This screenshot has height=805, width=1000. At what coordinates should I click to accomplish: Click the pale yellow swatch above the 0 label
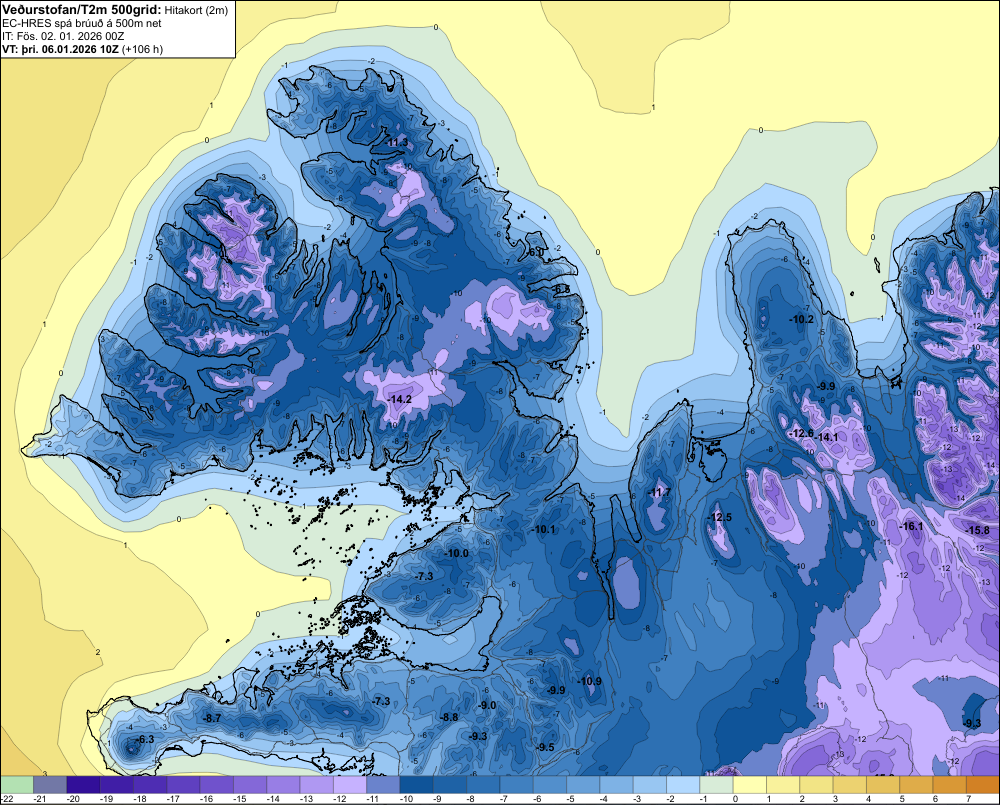tap(749, 784)
